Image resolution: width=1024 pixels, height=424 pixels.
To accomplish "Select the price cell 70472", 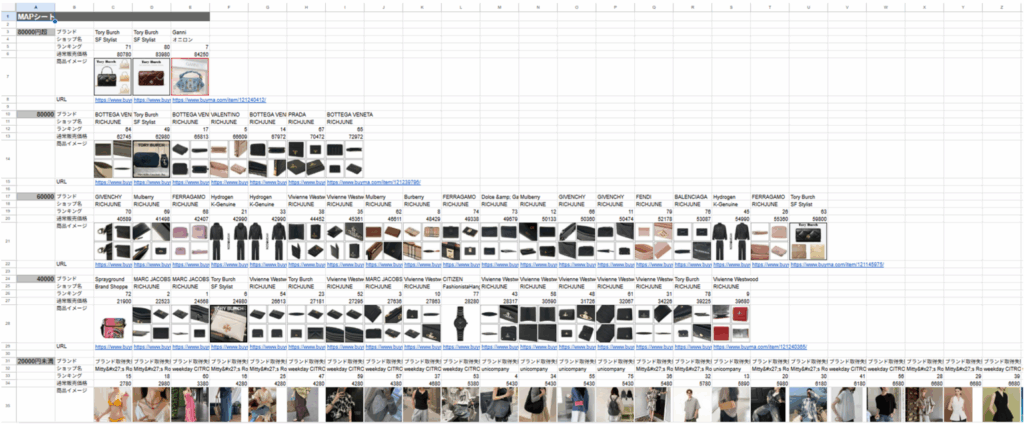I will (x=306, y=137).
